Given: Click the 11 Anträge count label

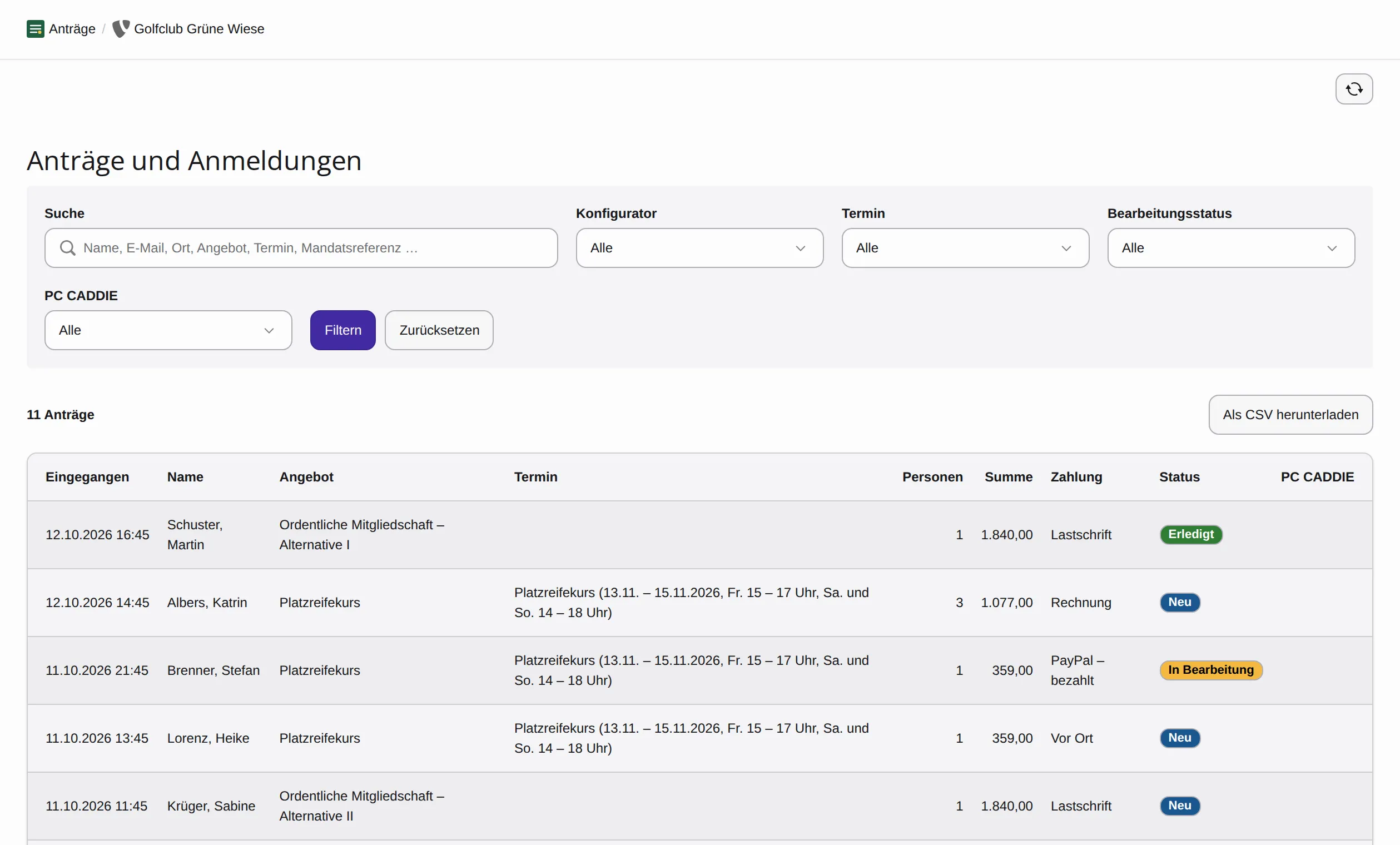Looking at the screenshot, I should click(60, 415).
